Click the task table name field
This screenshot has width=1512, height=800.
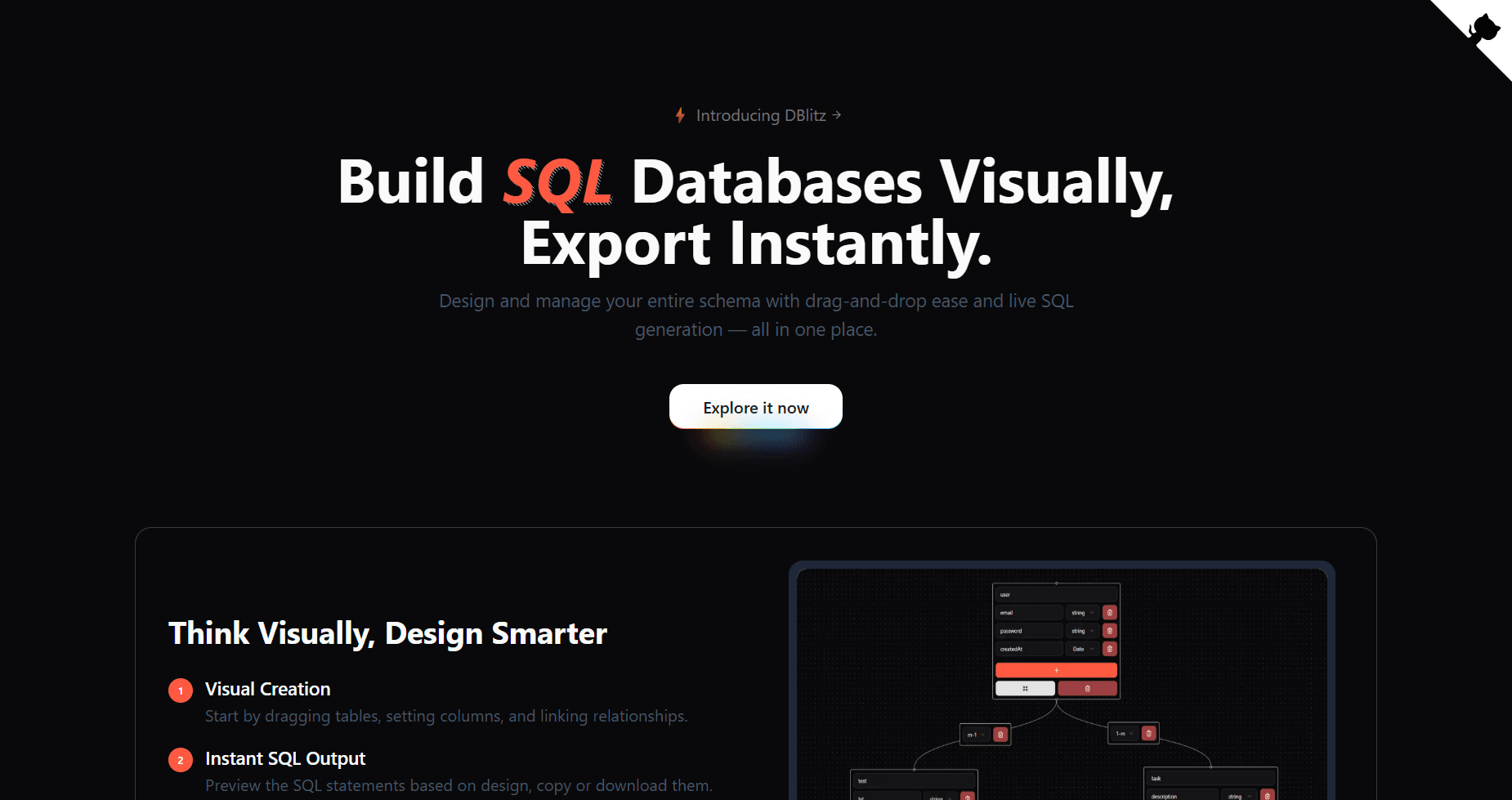(1210, 779)
